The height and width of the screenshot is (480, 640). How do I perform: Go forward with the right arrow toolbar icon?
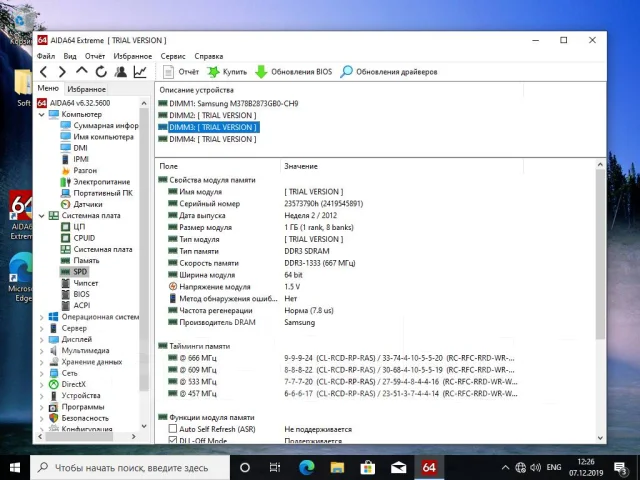(x=62, y=72)
